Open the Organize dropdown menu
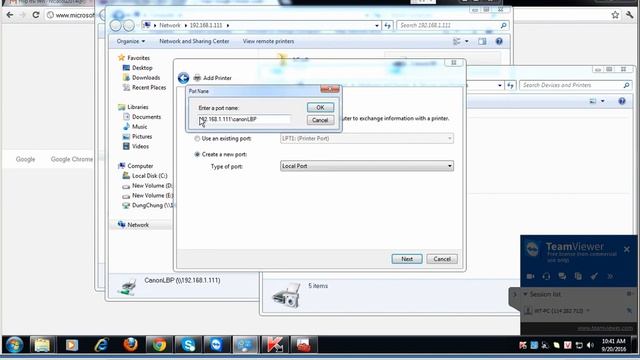The image size is (640, 360). click(x=131, y=41)
